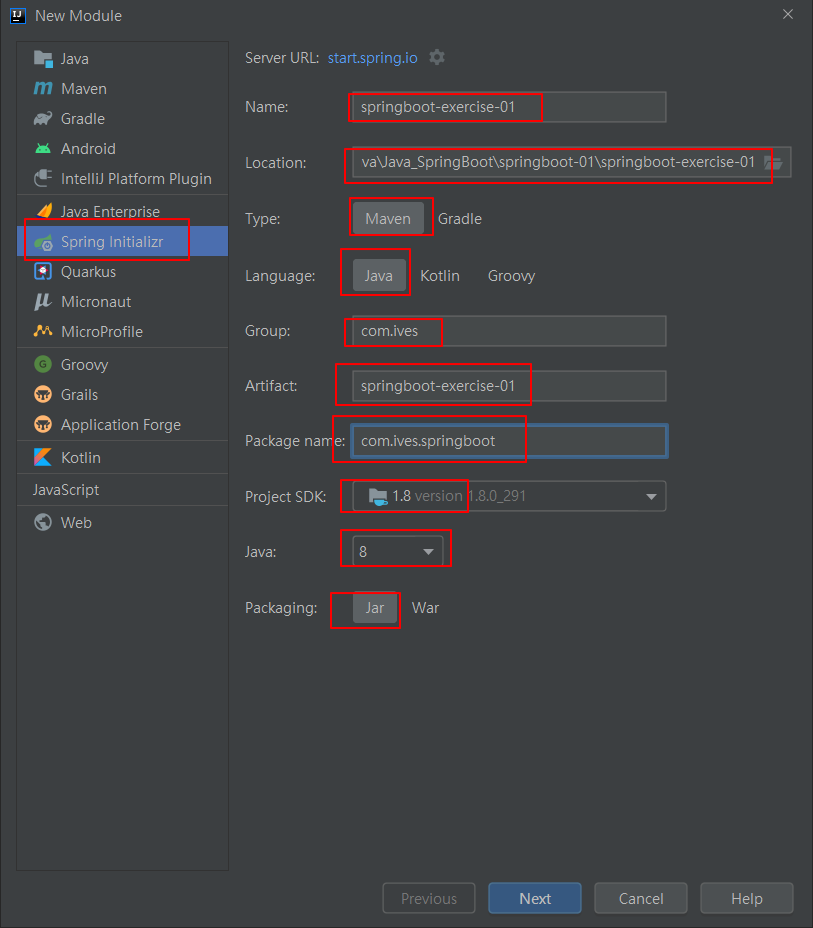Set project type to Gradle

click(460, 218)
